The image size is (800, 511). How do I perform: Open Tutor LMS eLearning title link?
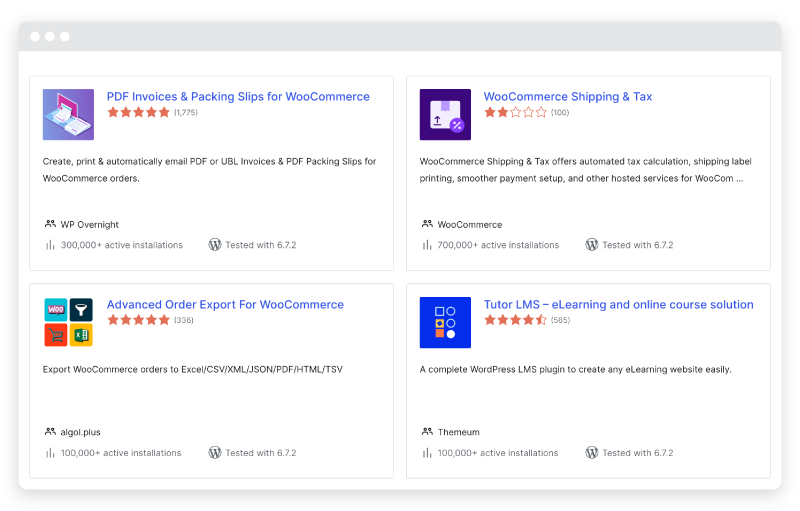click(618, 304)
